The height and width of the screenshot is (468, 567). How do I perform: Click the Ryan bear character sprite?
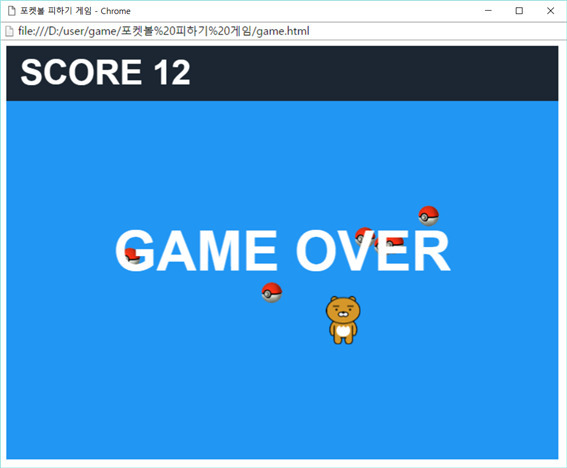coord(343,320)
